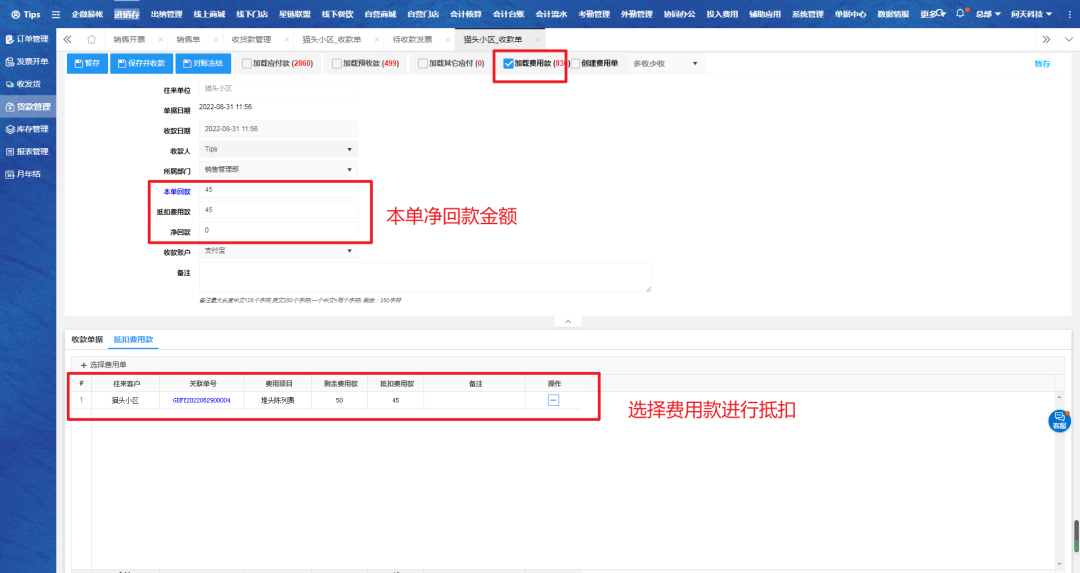Click the home icon in tab bar
The height and width of the screenshot is (573, 1080).
(91, 39)
